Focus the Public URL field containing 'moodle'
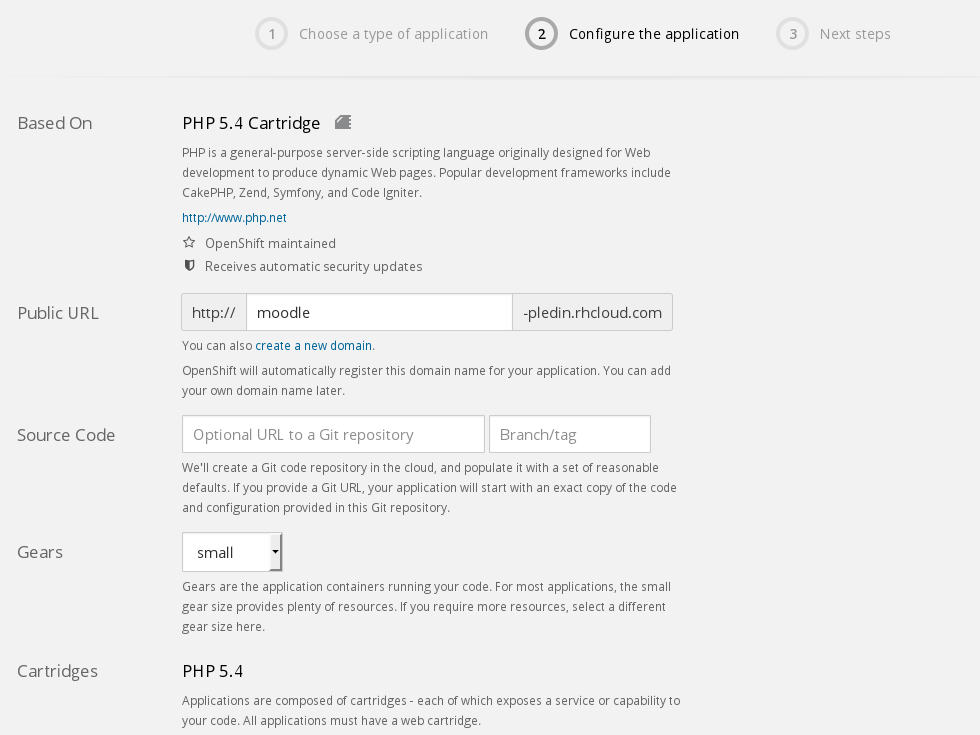 point(379,312)
